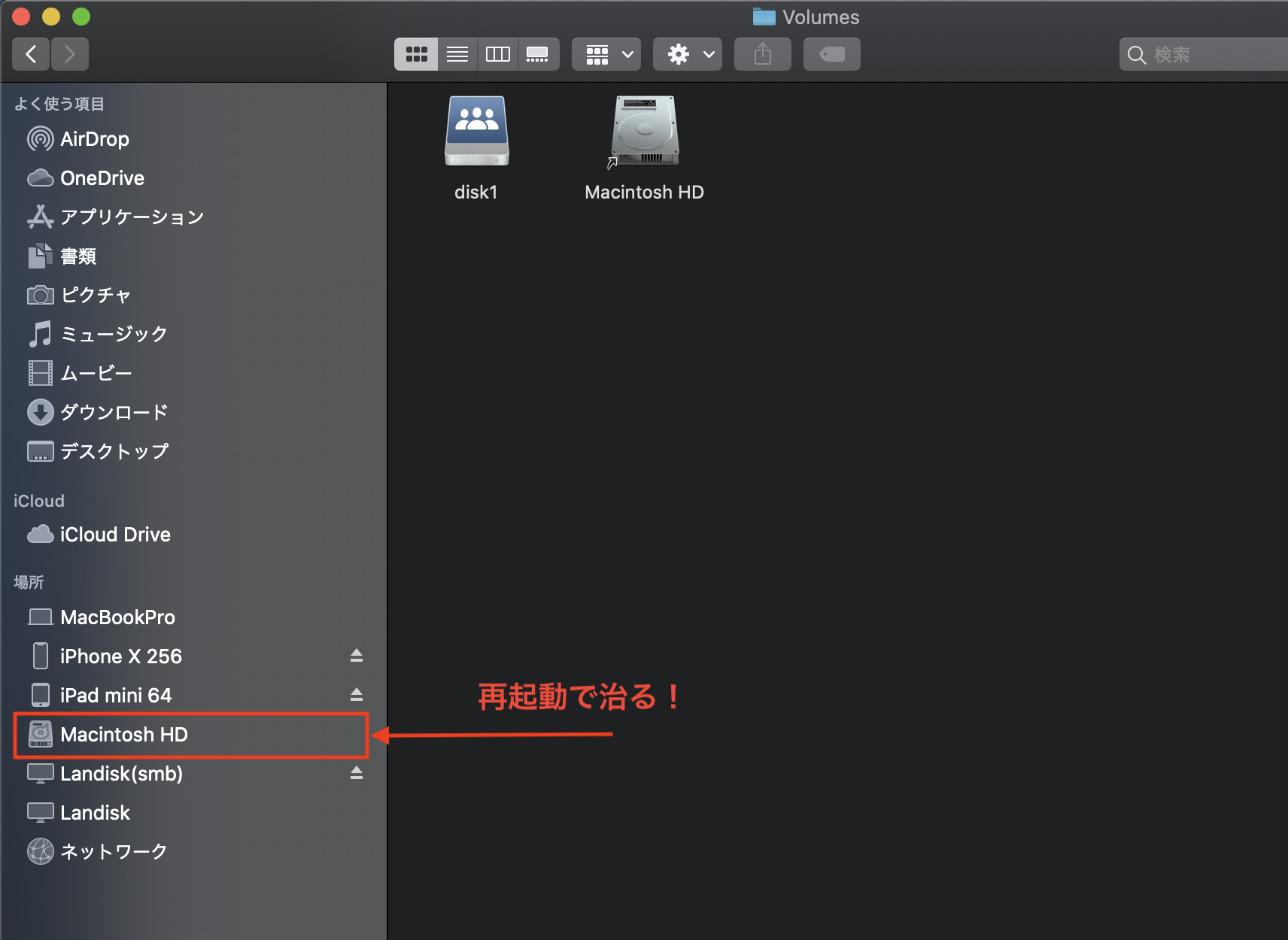Click the Volumes folder icon in title bar
Viewport: 1288px width, 940px height.
(764, 17)
